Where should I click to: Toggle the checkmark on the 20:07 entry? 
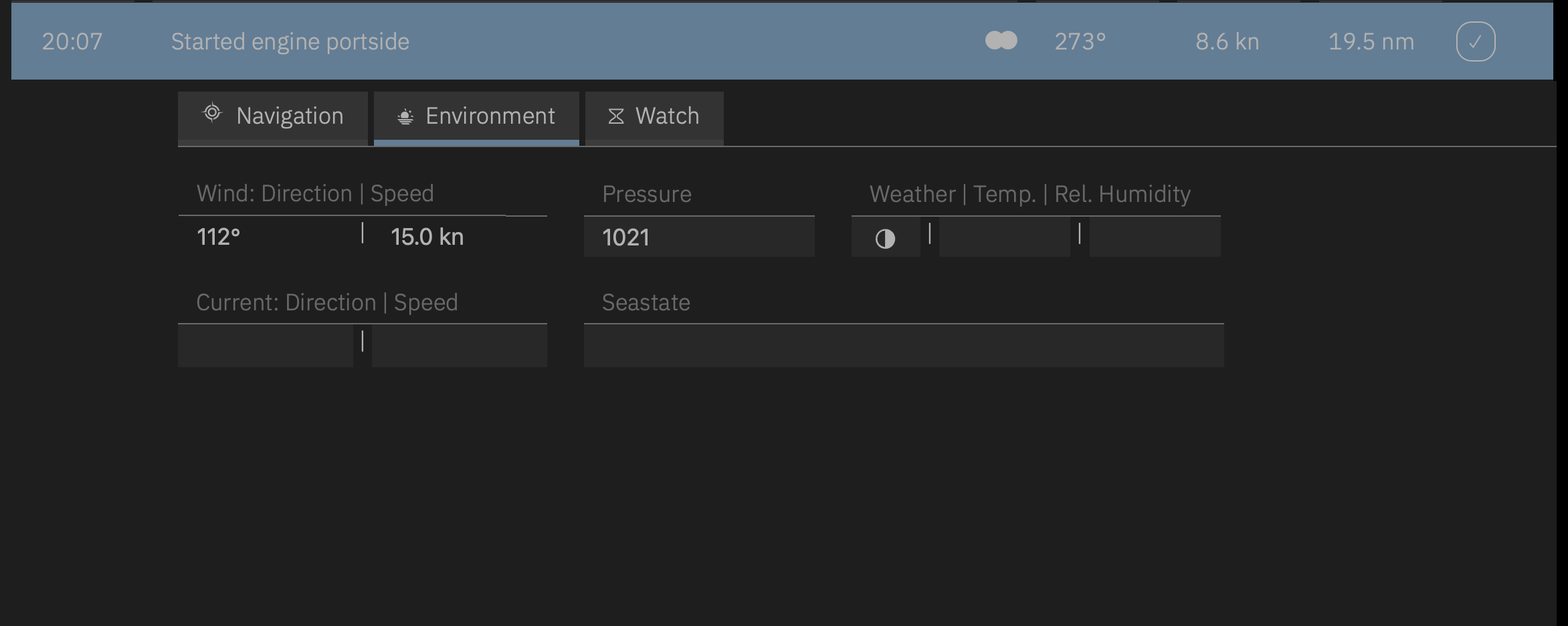[1475, 41]
